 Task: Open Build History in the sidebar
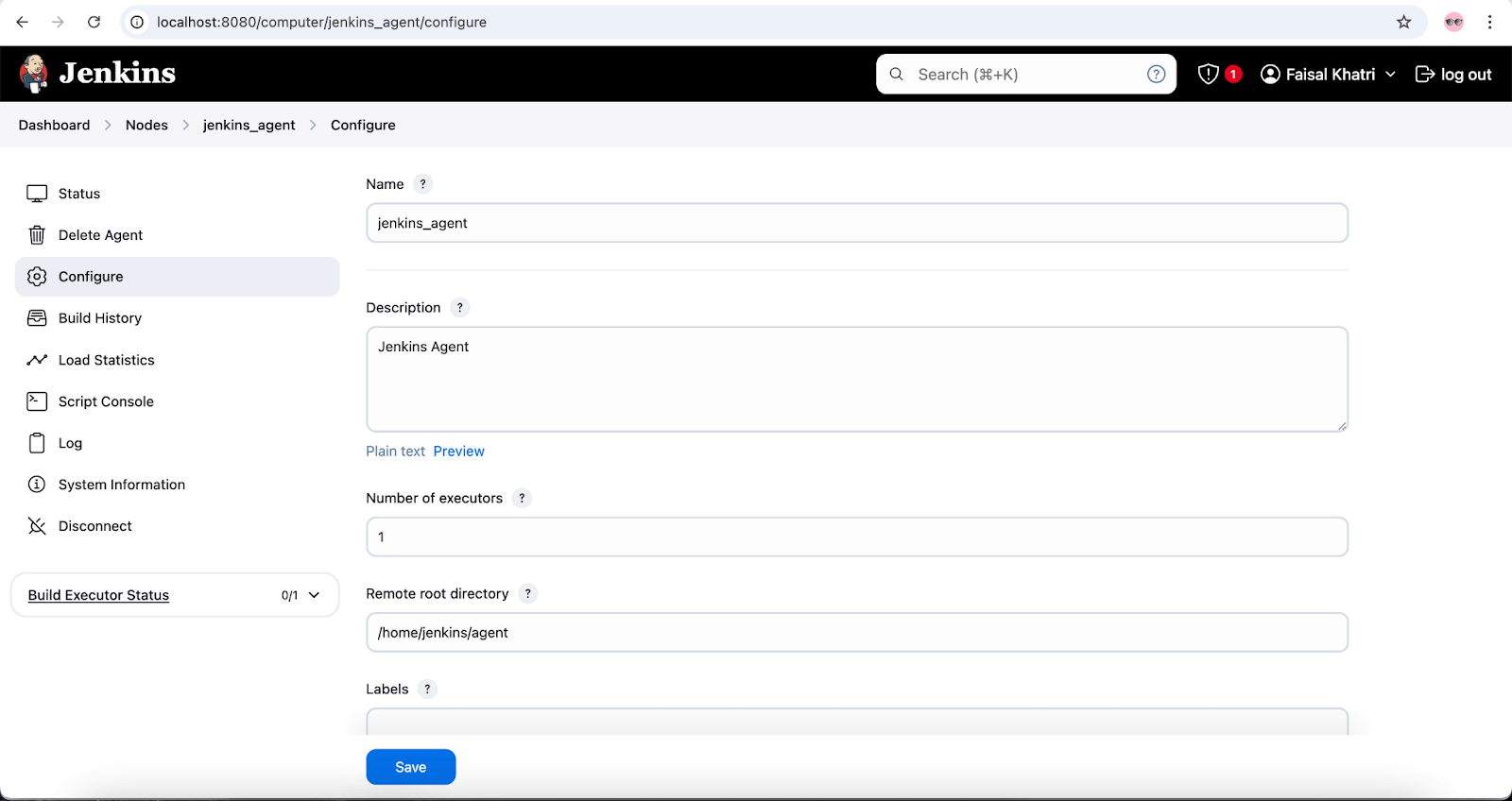click(177, 318)
